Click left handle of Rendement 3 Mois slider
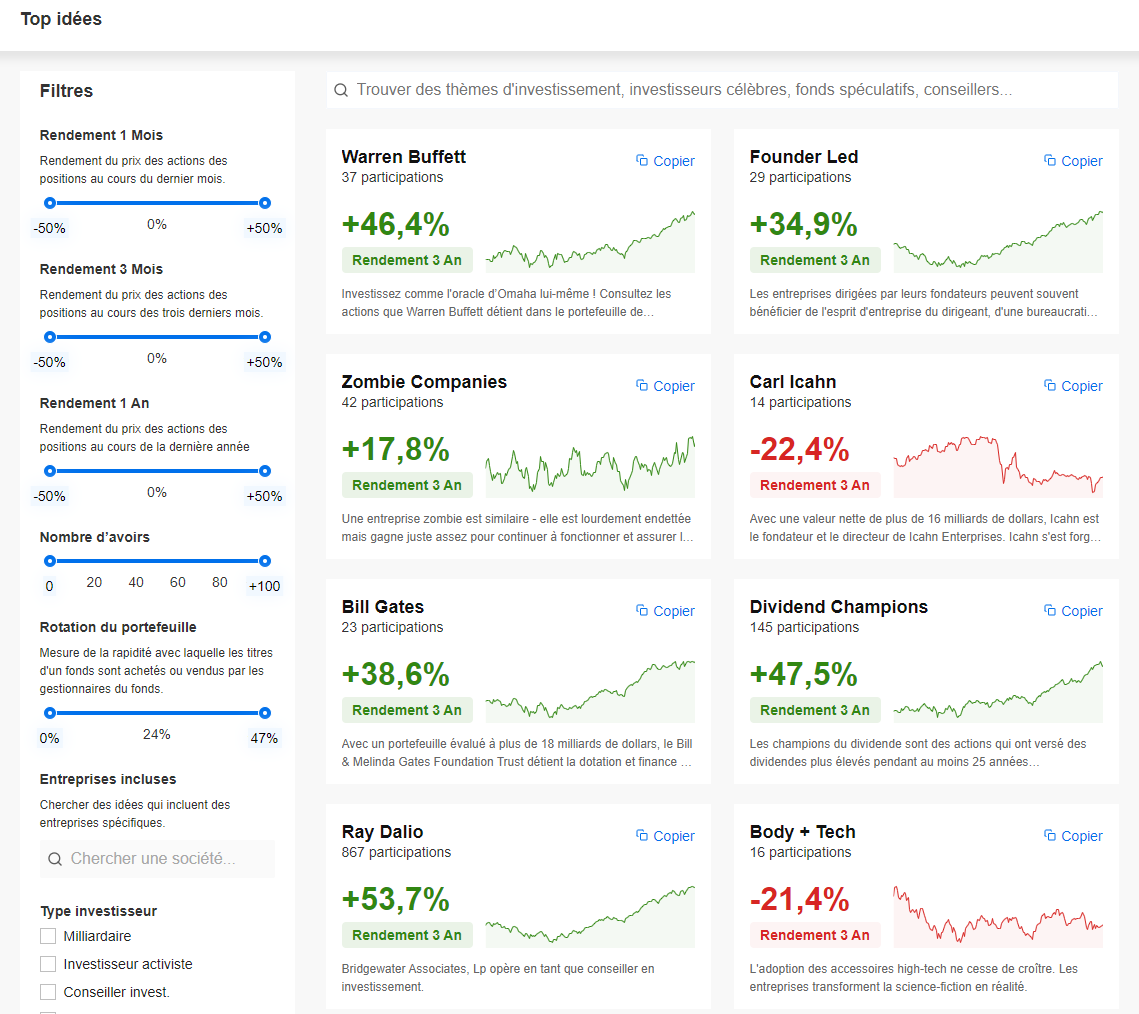The width and height of the screenshot is (1139, 1014). tap(49, 337)
